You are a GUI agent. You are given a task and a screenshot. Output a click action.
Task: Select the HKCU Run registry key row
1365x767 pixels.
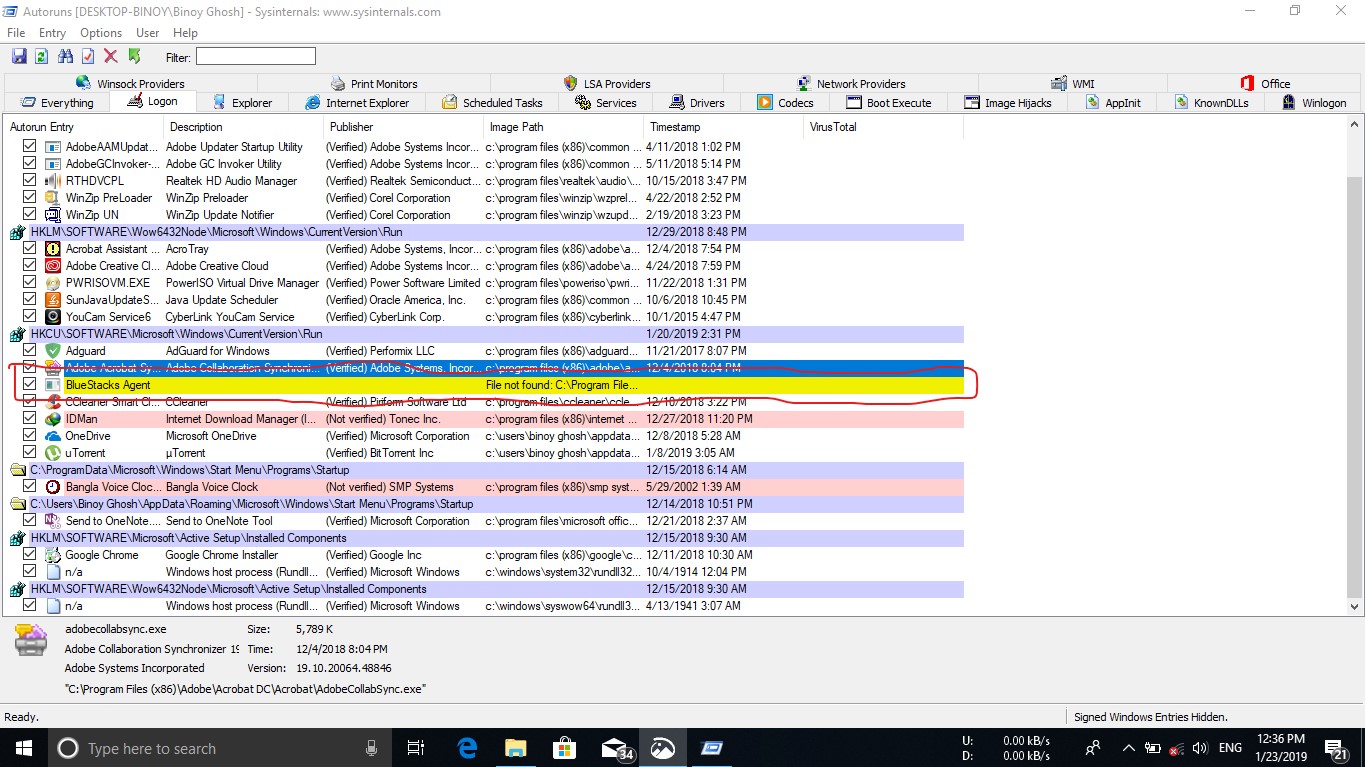(485, 334)
